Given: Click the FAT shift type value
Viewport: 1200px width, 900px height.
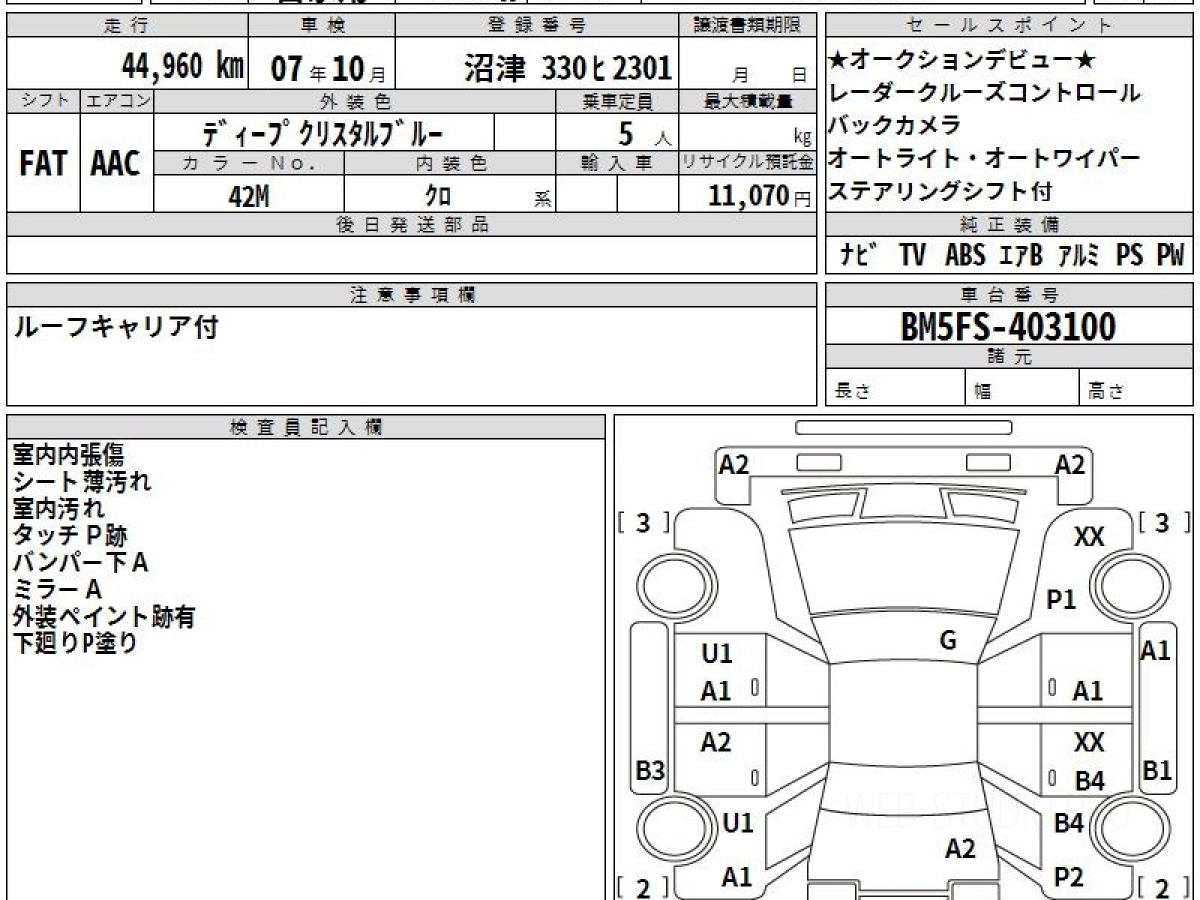Looking at the screenshot, I should [x=42, y=165].
